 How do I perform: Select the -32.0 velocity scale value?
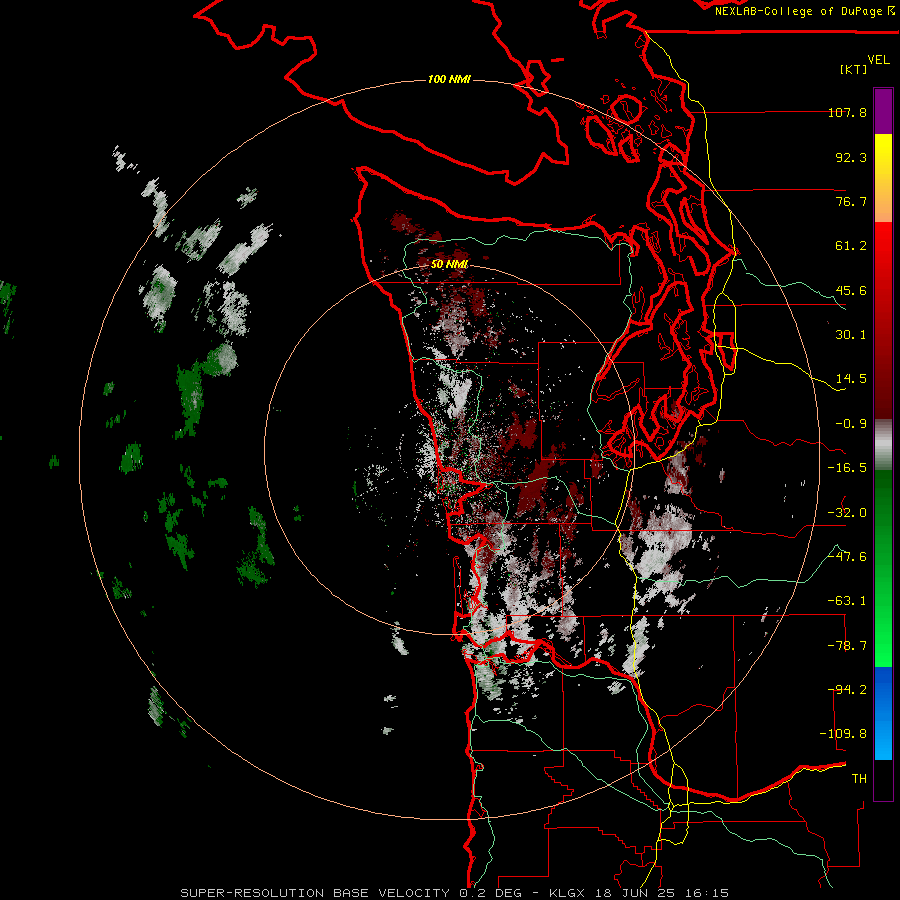tap(847, 513)
